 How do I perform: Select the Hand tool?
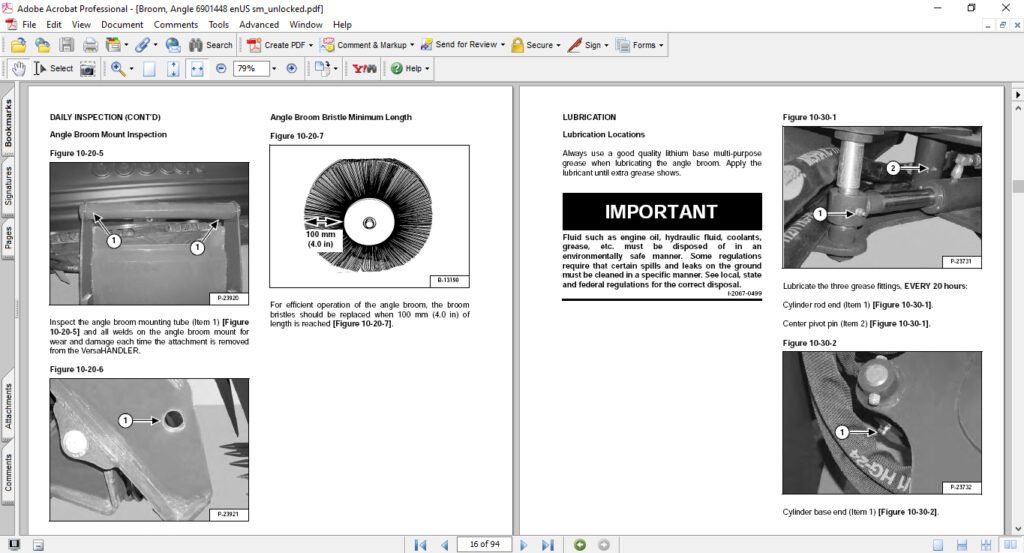[19, 69]
